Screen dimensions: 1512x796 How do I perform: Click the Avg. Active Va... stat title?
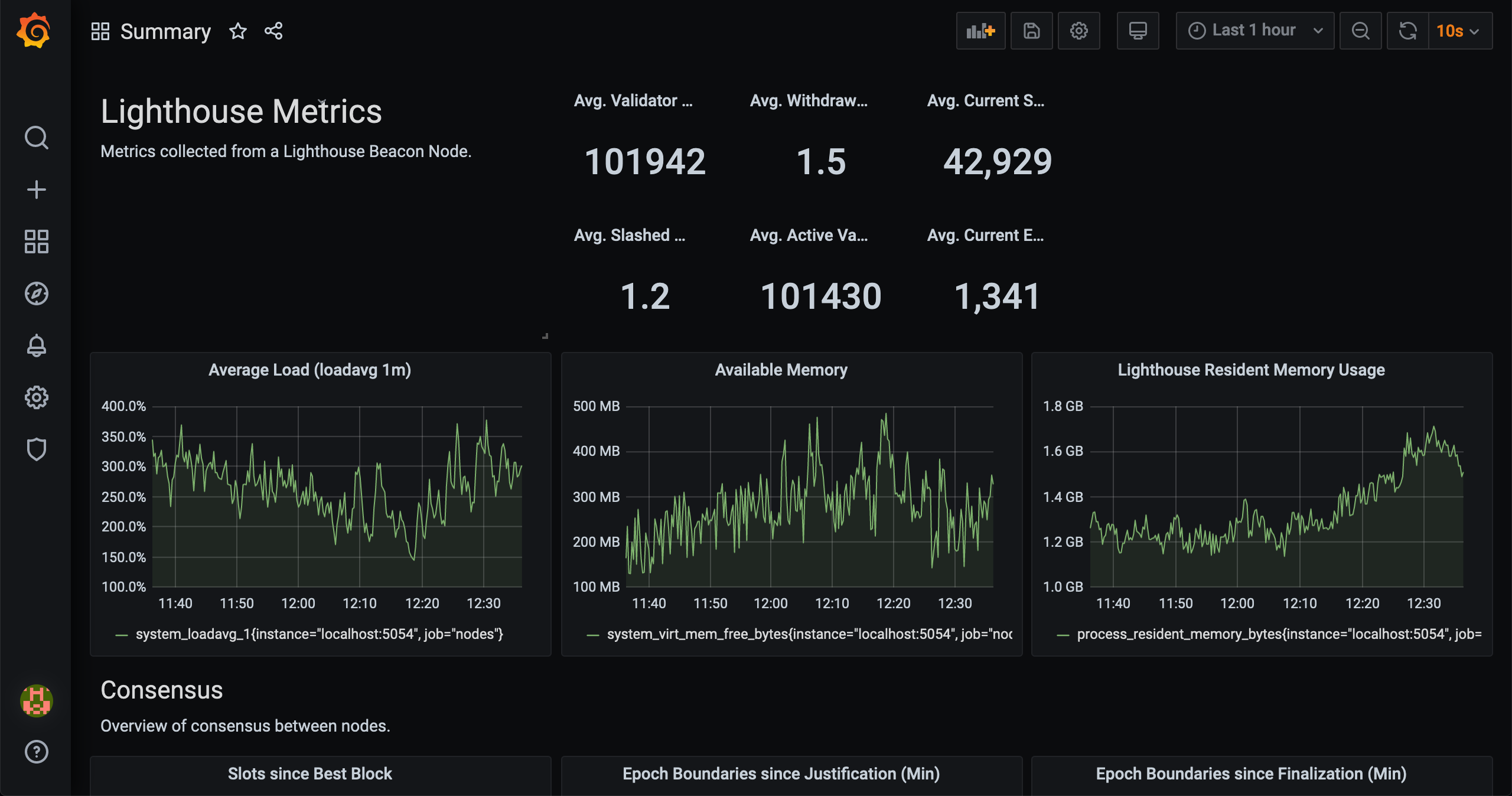[x=809, y=236]
